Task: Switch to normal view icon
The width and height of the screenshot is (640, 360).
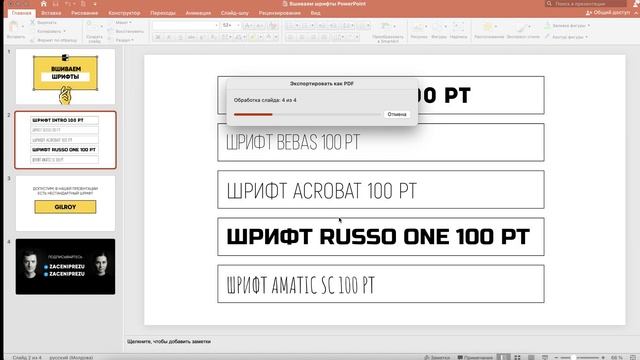Action: (504, 357)
